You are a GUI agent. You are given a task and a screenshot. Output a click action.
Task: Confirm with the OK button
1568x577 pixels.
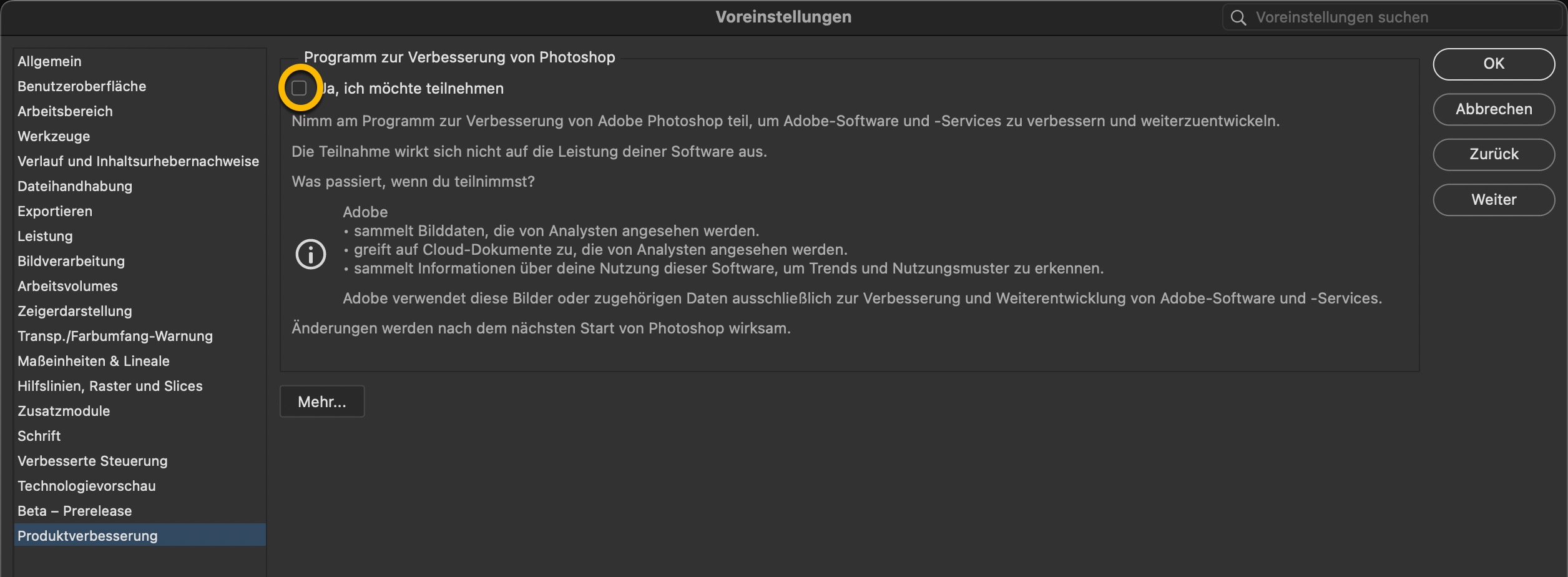tap(1493, 64)
